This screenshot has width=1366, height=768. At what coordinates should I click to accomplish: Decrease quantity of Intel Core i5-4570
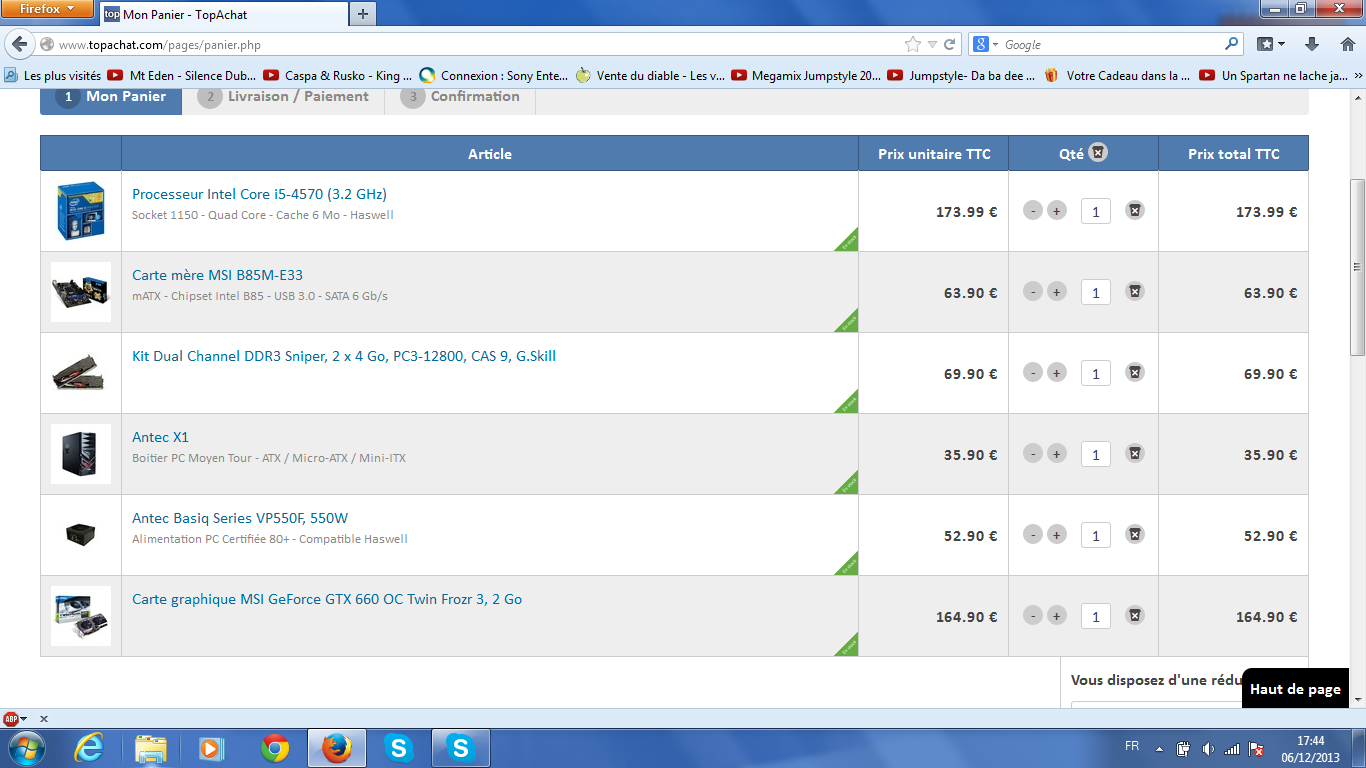1033,210
